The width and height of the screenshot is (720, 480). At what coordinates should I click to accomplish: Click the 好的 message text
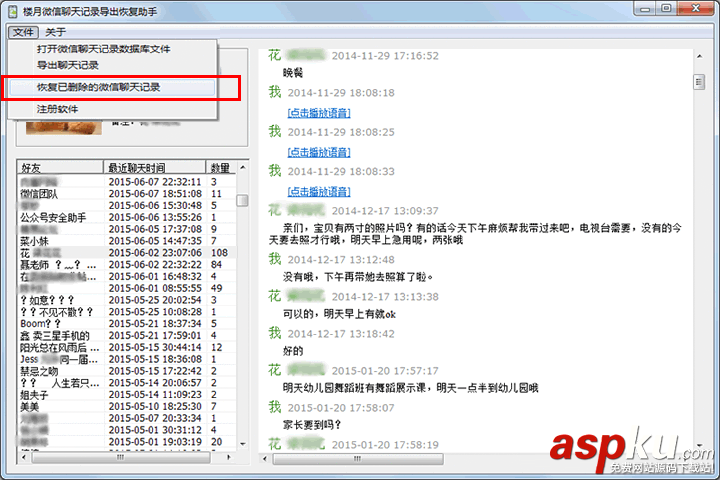click(x=293, y=351)
